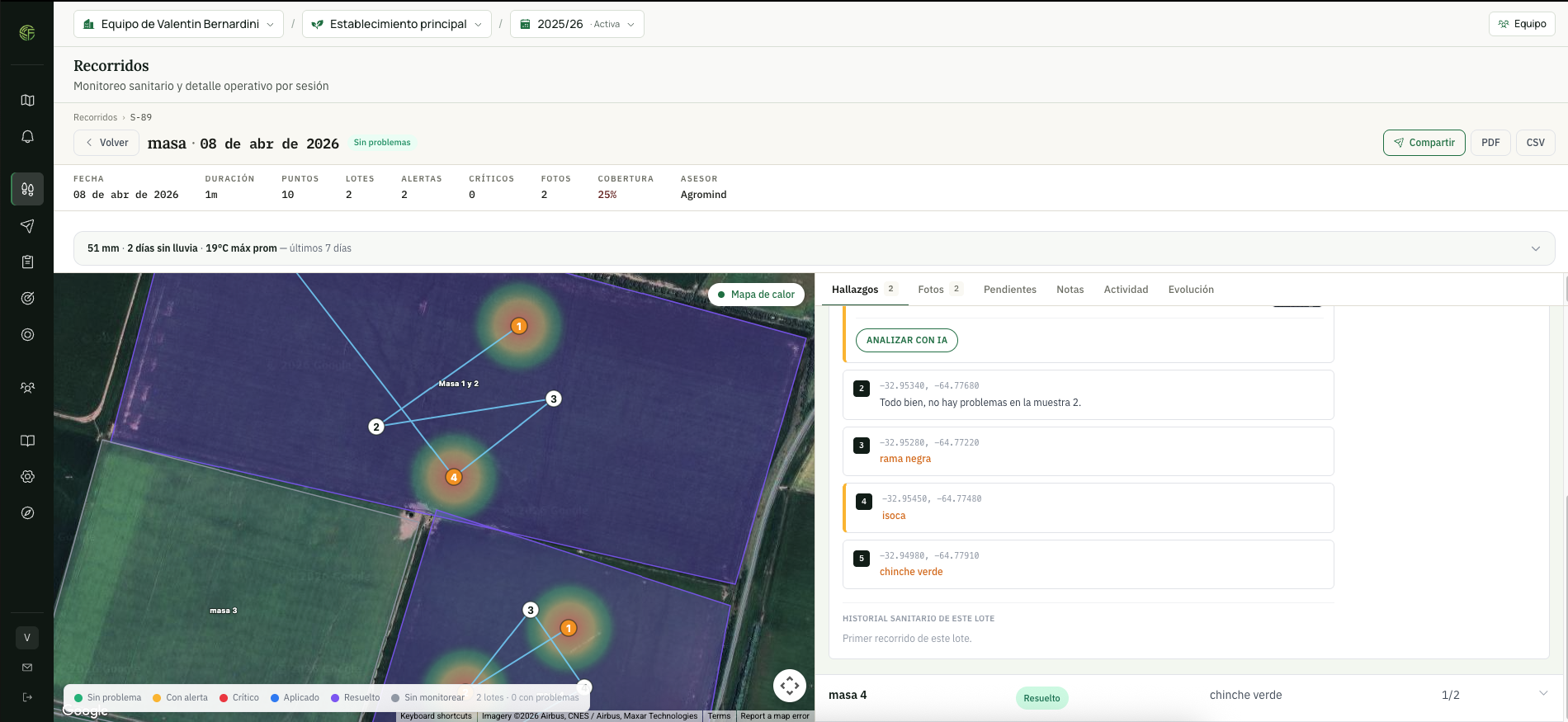Click the logout icon in sidebar

[x=27, y=697]
